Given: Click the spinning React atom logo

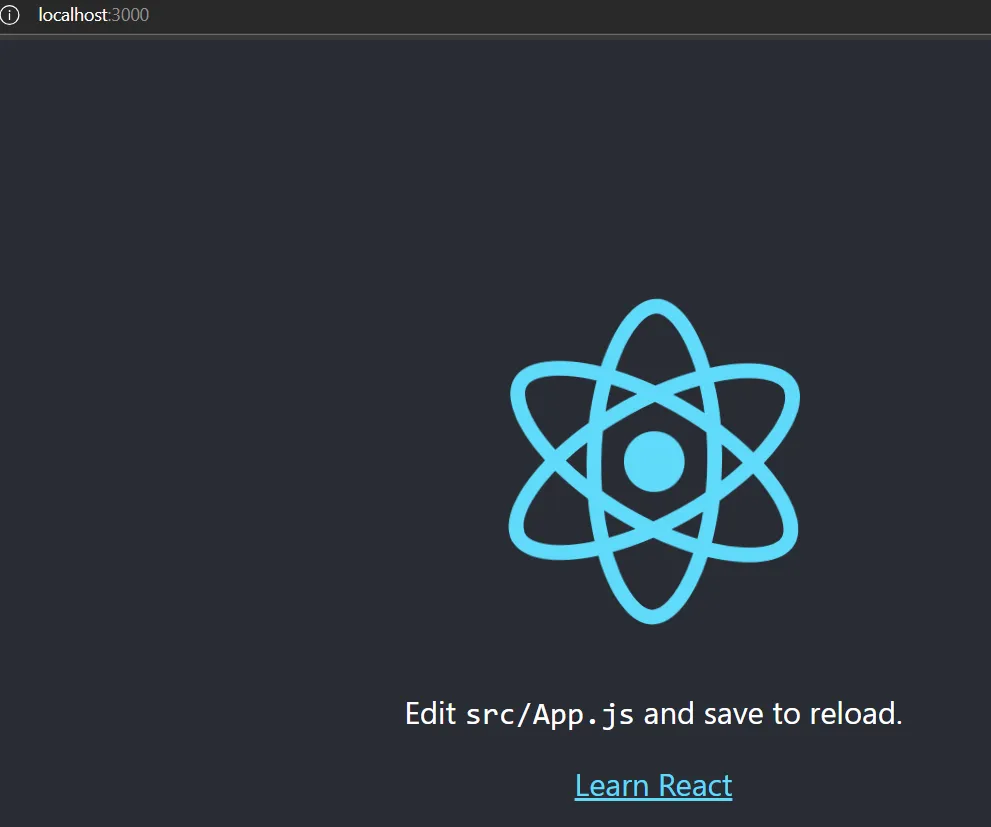Looking at the screenshot, I should pyautogui.click(x=654, y=461).
